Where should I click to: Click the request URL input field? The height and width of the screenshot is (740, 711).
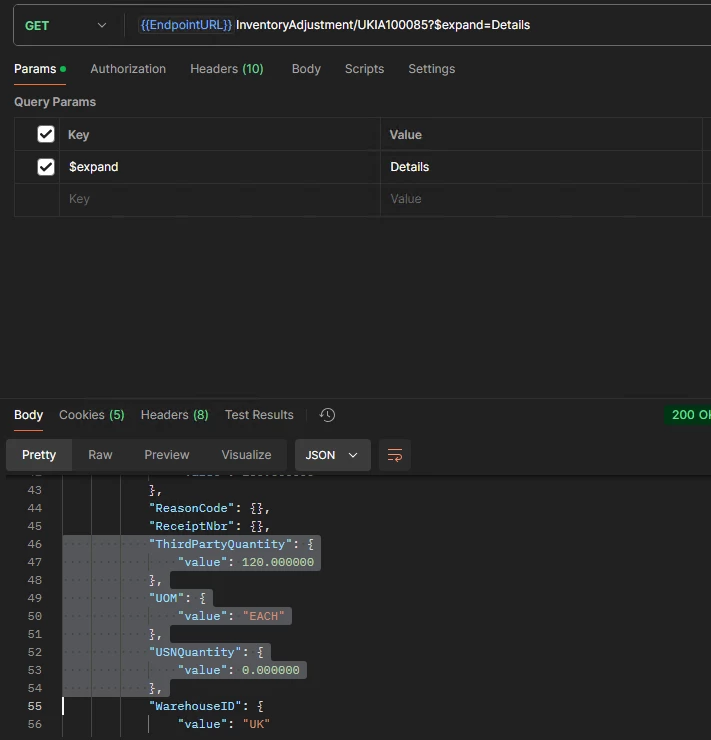pos(420,25)
